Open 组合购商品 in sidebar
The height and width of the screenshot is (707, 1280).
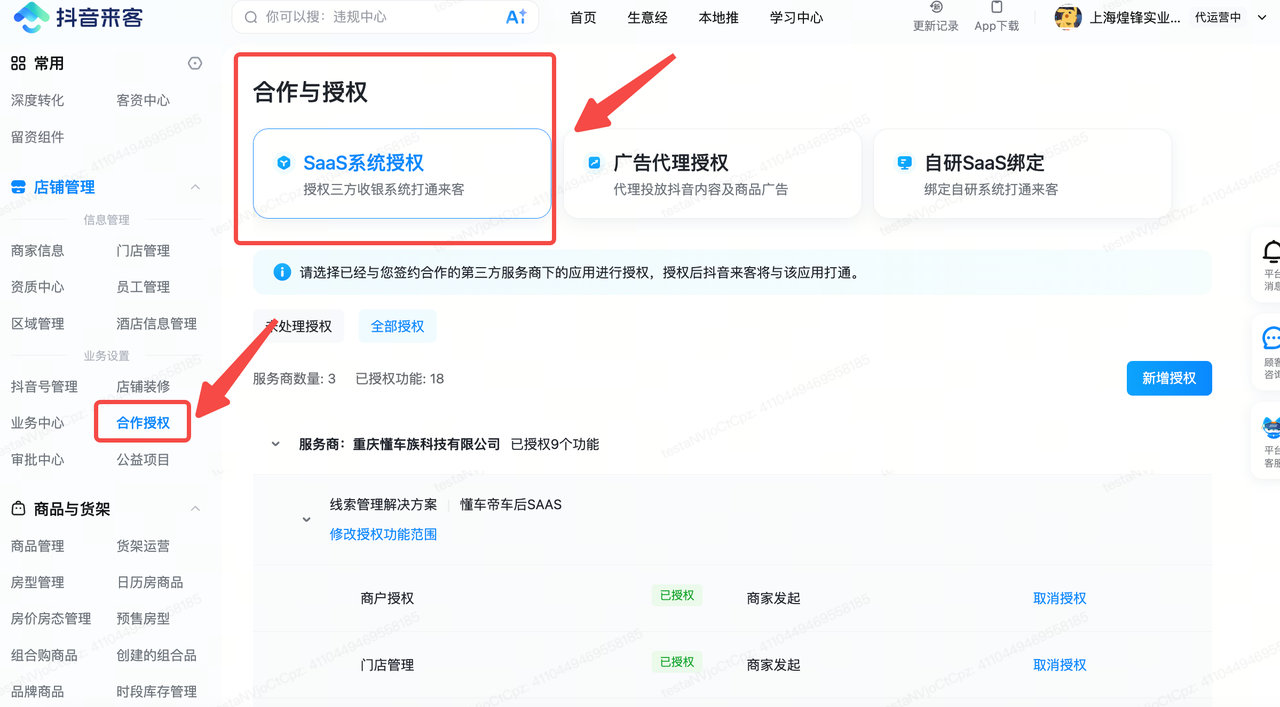point(44,655)
